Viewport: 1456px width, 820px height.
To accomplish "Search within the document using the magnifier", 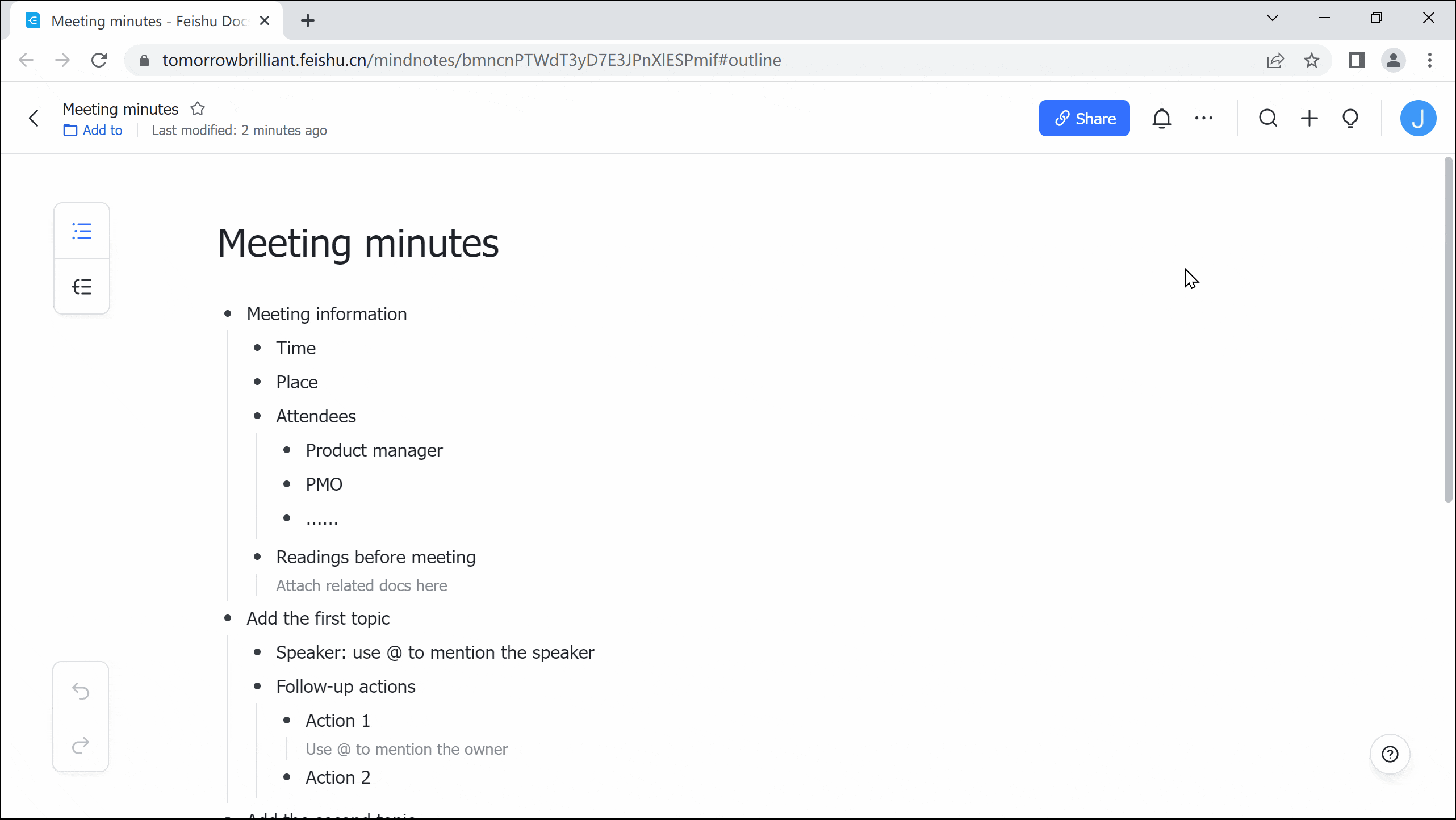I will [x=1268, y=118].
